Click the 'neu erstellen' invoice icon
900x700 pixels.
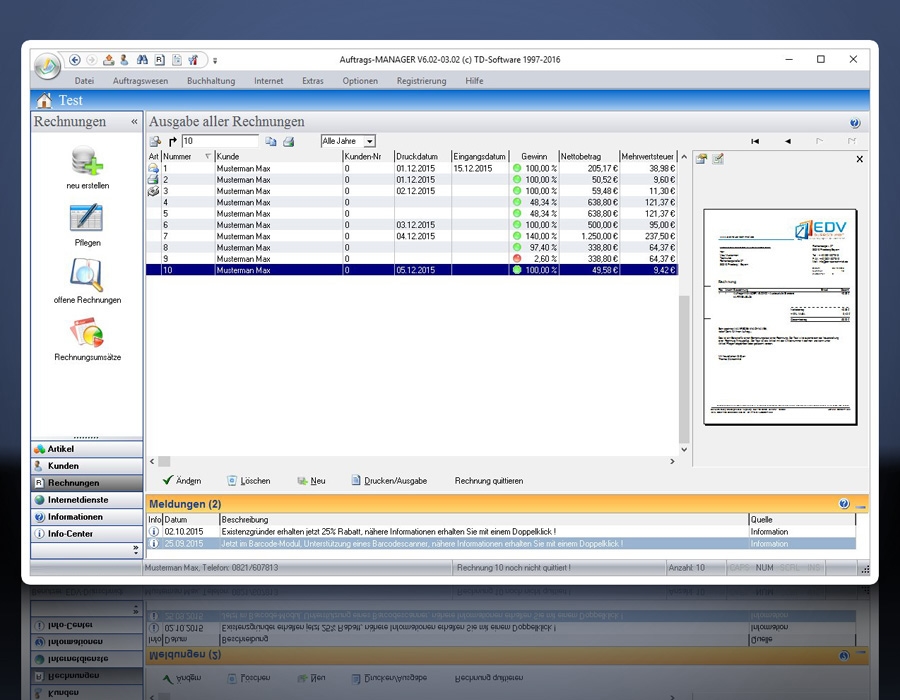click(87, 162)
